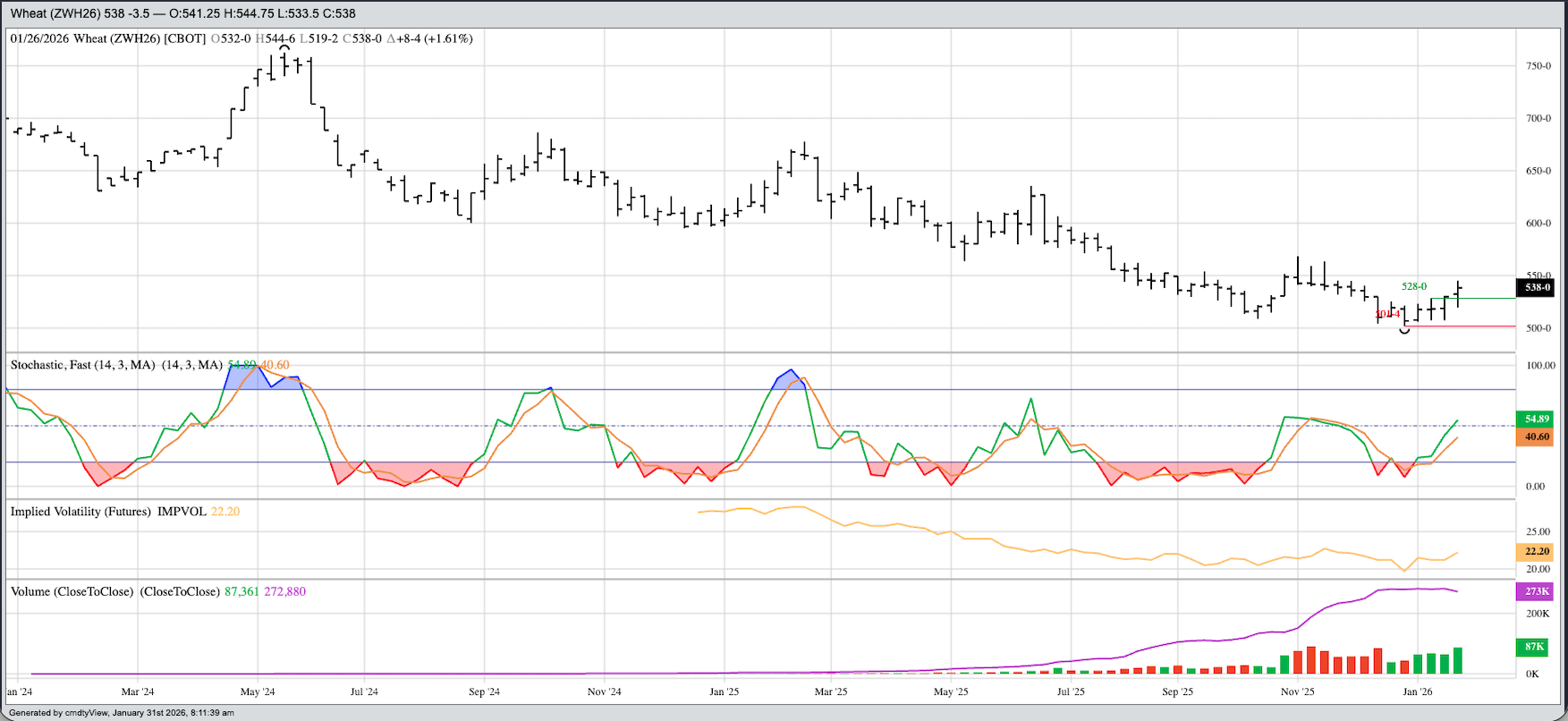Click the green 87,361 volume reading
1568x721 pixels.
[x=242, y=591]
